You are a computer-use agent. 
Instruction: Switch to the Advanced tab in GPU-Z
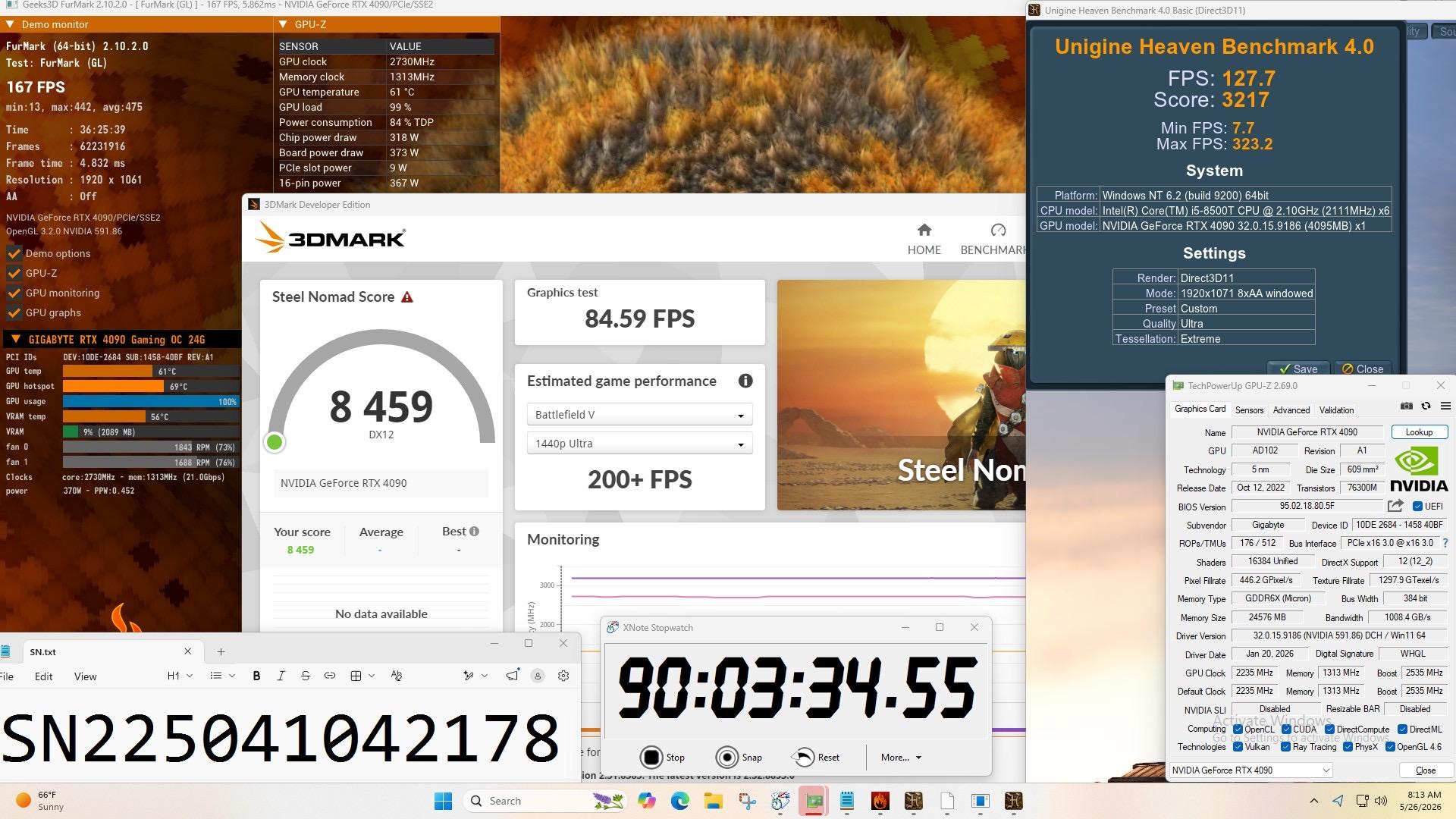1291,410
